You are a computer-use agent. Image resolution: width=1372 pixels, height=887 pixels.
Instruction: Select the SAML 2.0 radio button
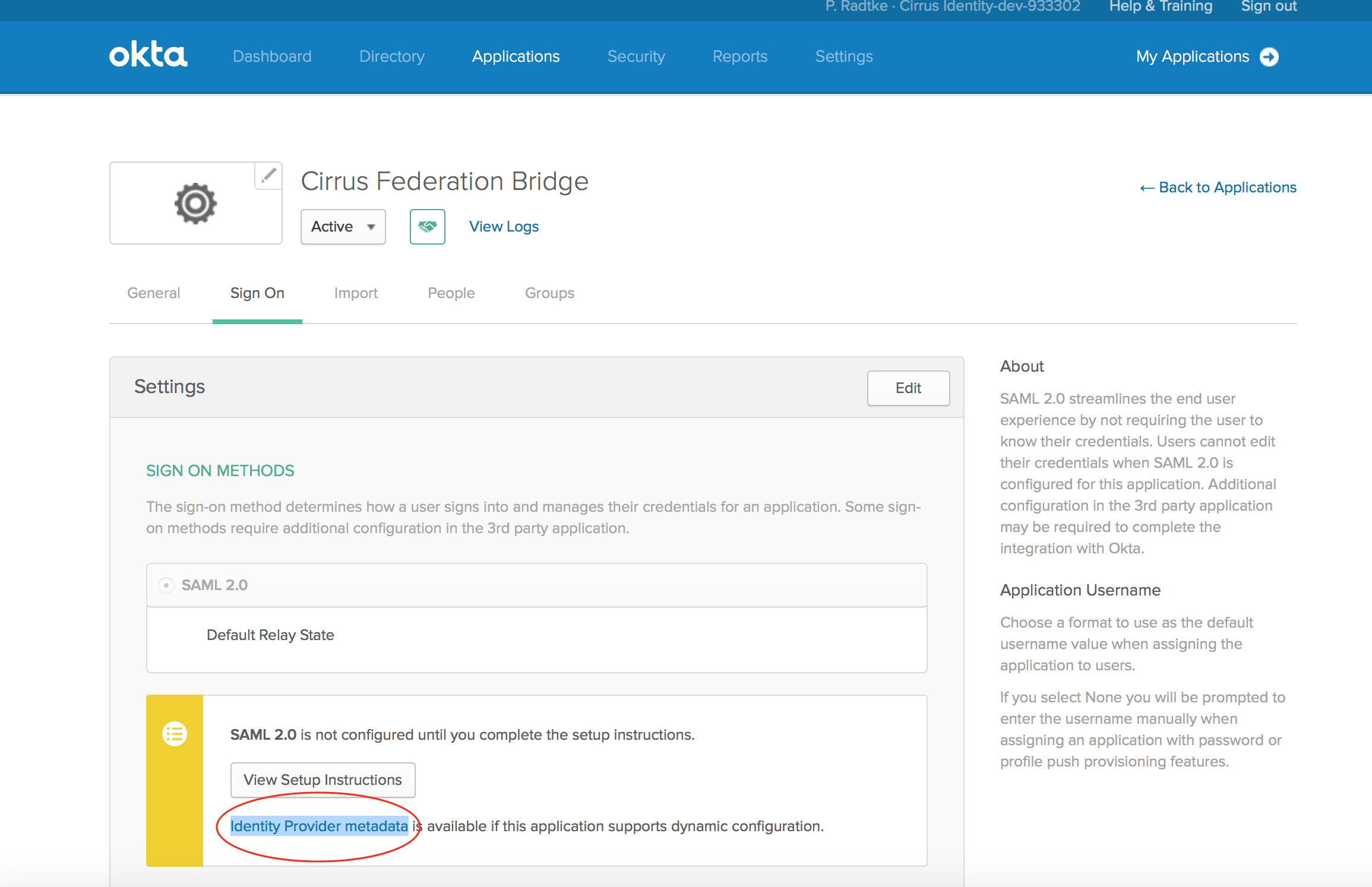[x=166, y=585]
